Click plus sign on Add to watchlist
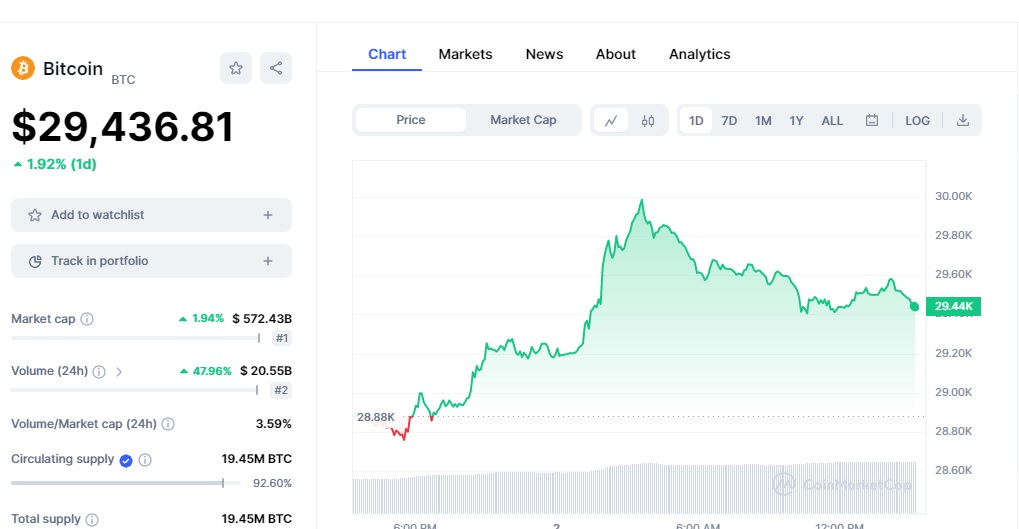This screenshot has height=529, width=1019. pyautogui.click(x=268, y=215)
